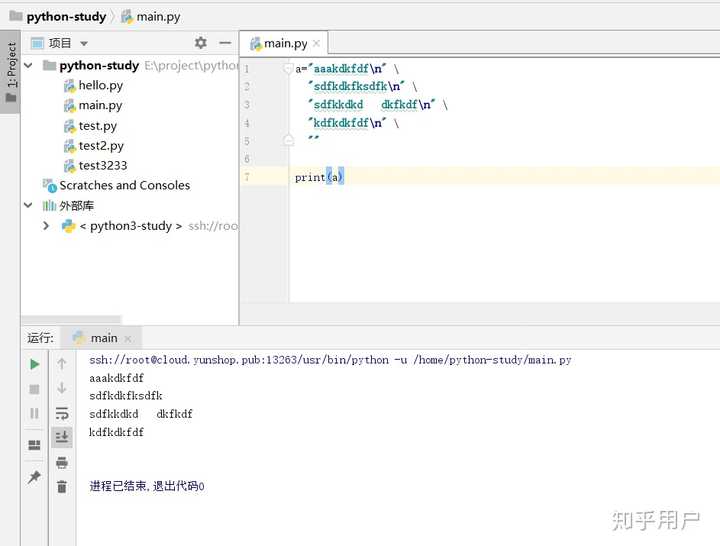Image resolution: width=720 pixels, height=546 pixels.
Task: Click python-study in the breadcrumb bar
Action: 66,17
